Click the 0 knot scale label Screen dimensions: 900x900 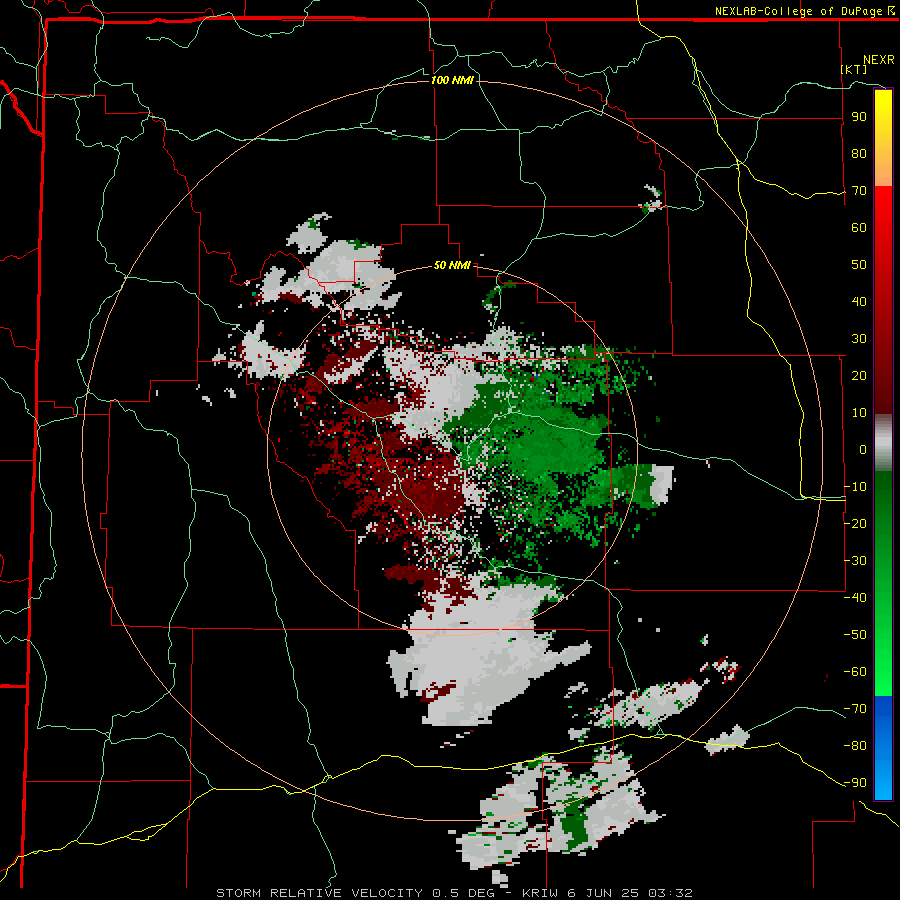[863, 450]
